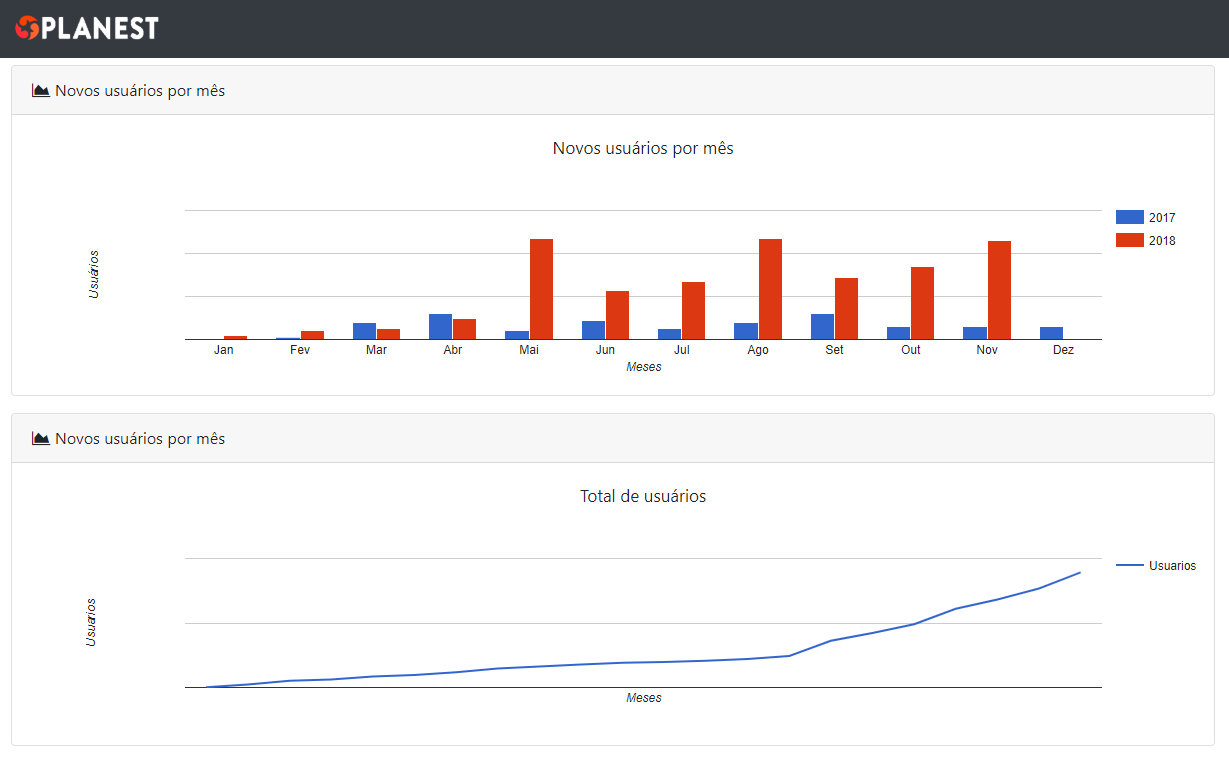Click the chart icon in the first panel header
1229x760 pixels.
point(40,90)
